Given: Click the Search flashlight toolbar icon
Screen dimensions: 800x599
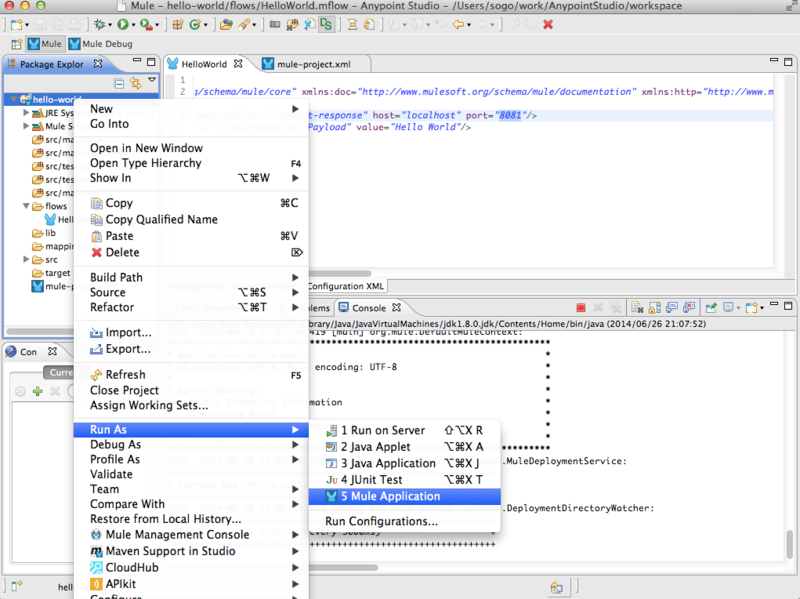Looking at the screenshot, I should click(243, 24).
